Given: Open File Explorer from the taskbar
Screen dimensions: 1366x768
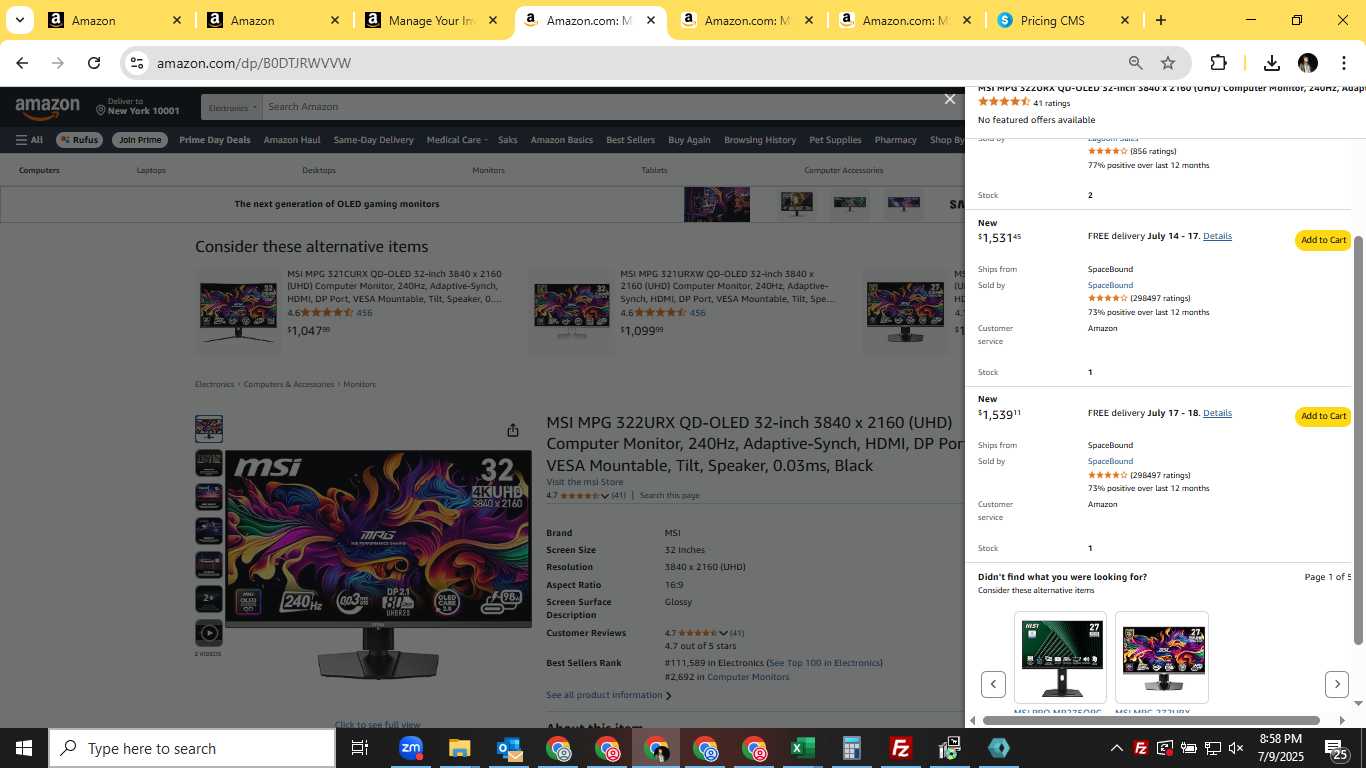Looking at the screenshot, I should [459, 748].
